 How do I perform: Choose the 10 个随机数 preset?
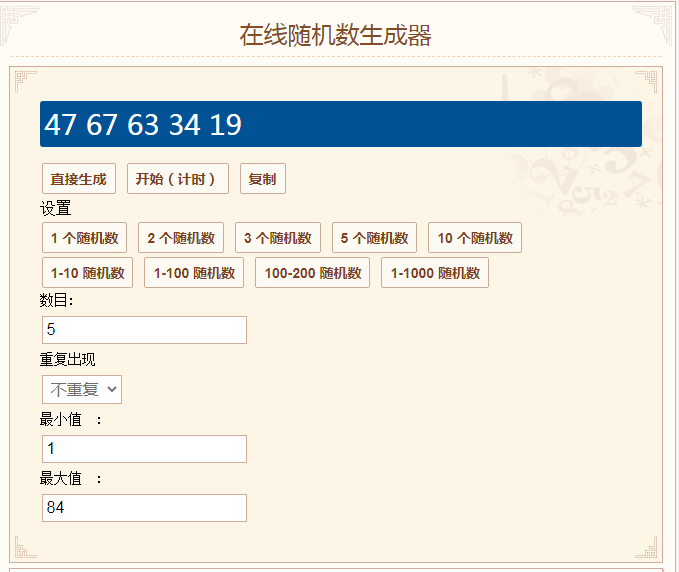[x=475, y=238]
